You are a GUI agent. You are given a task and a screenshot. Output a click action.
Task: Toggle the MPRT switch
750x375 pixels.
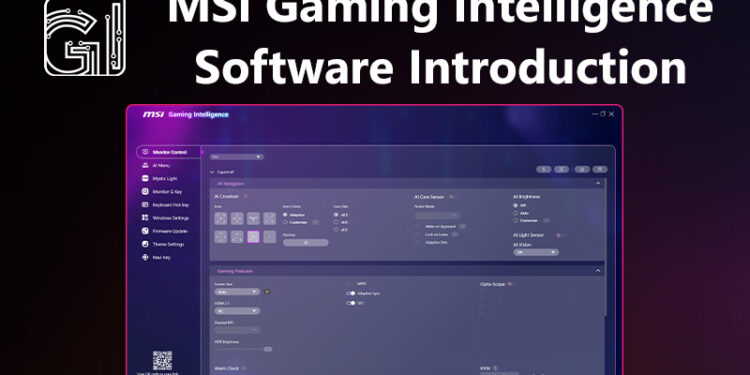click(x=350, y=284)
